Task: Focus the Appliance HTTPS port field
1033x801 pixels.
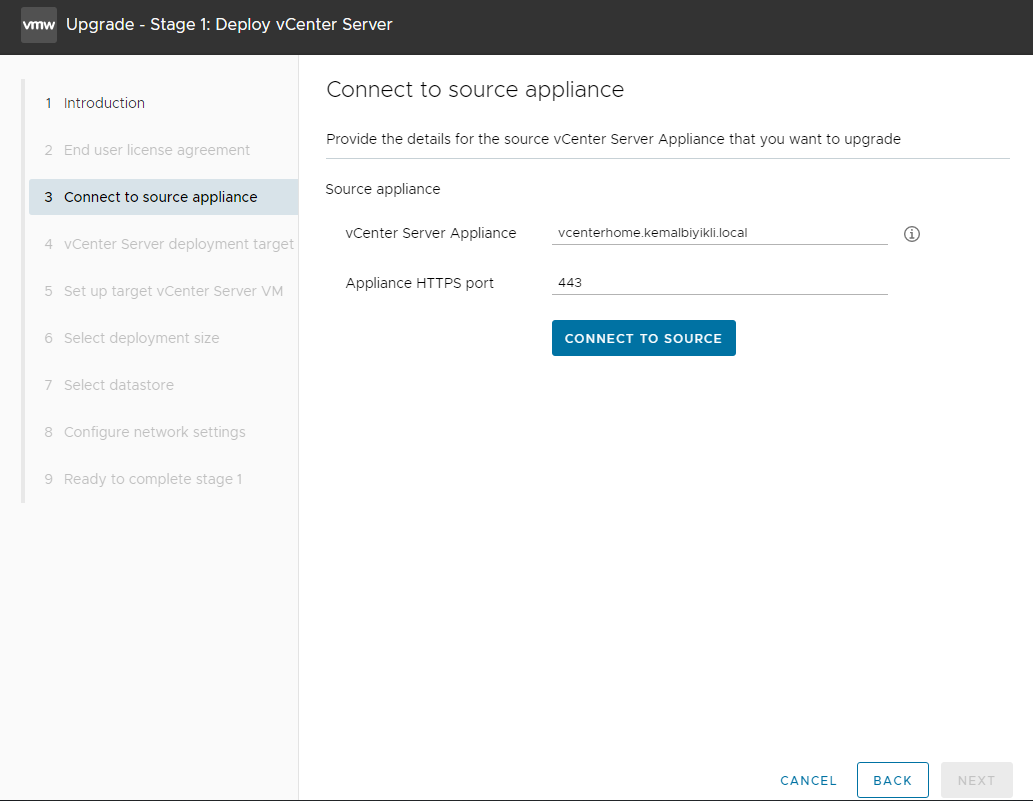Action: [719, 283]
